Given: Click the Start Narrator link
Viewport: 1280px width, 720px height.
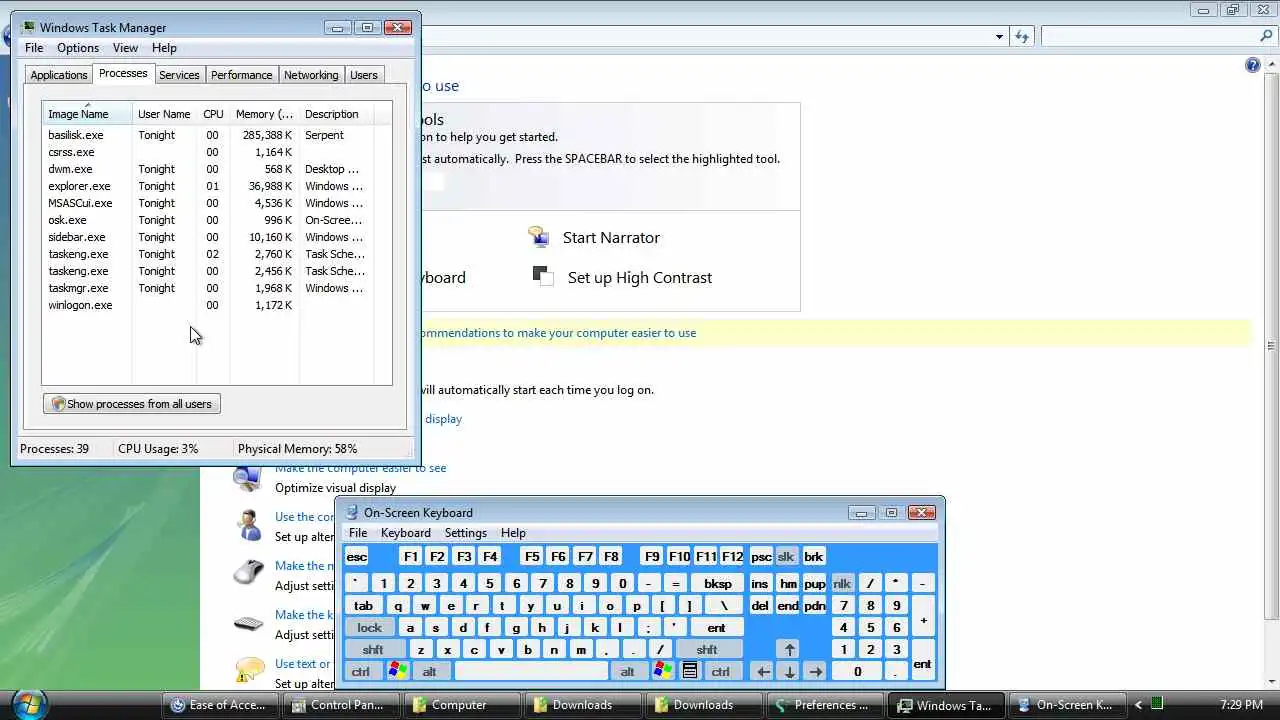Looking at the screenshot, I should (x=611, y=238).
